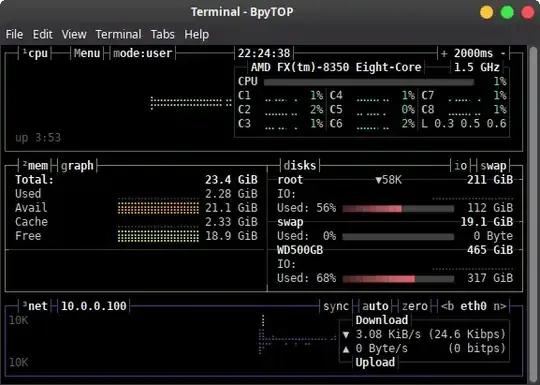Screen dimensions: 540x385
Task: Open the File menu
Action: click(14, 34)
